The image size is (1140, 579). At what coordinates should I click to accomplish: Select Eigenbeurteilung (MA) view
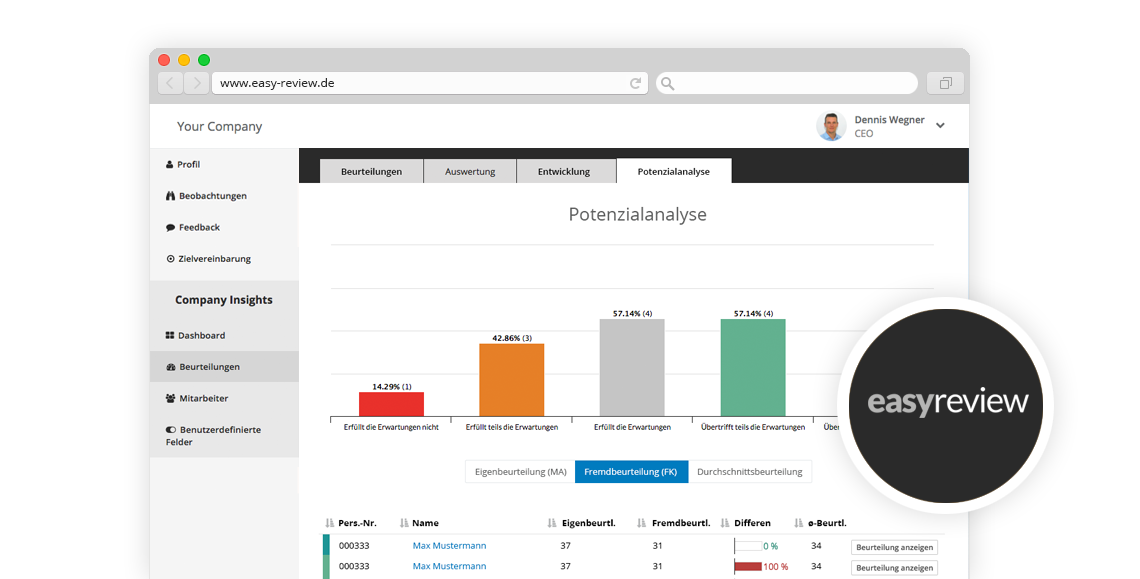(521, 471)
